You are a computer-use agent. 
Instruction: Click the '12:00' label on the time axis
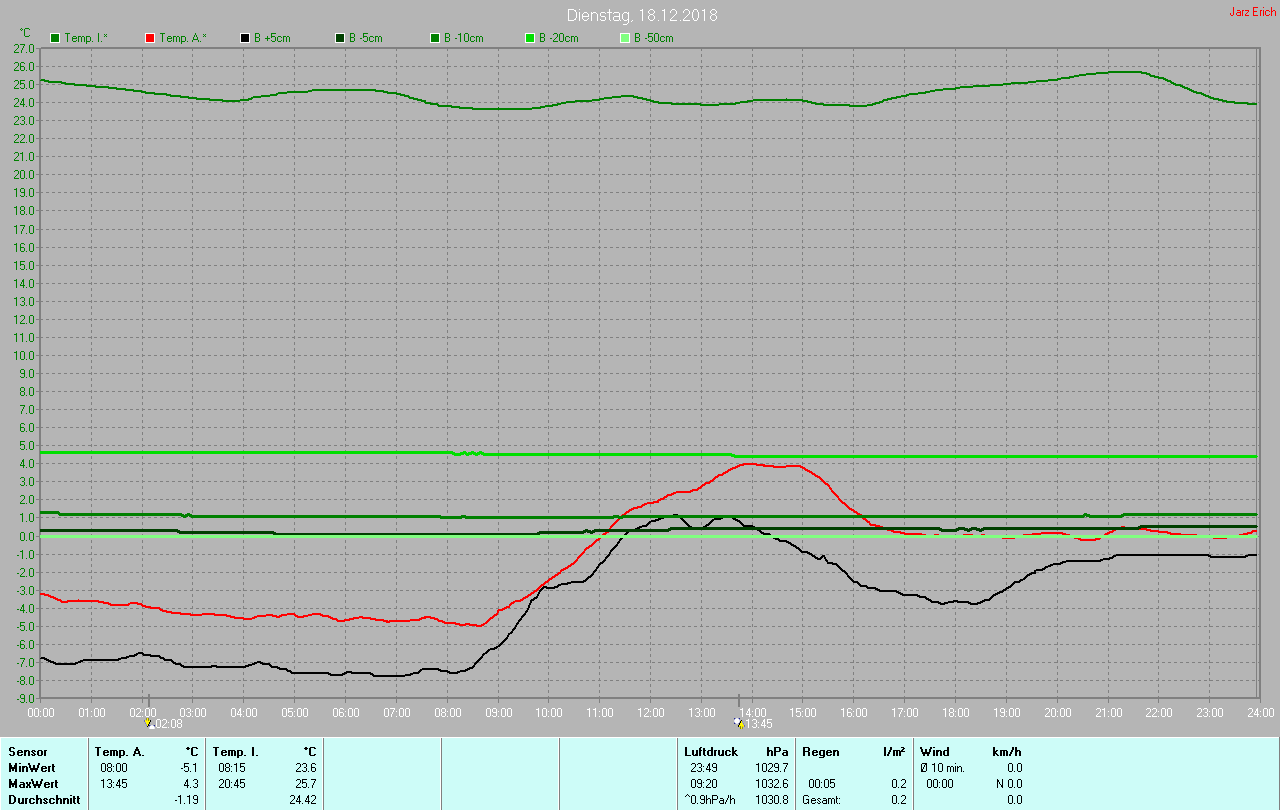[x=651, y=712]
